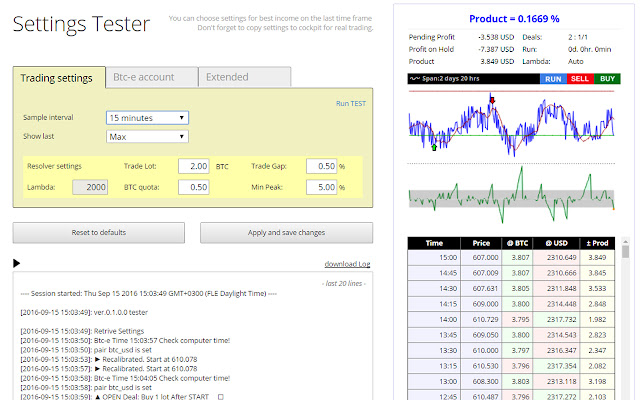Click the Min Peak input field
Viewport: 640px width, 400px height.
[x=322, y=187]
